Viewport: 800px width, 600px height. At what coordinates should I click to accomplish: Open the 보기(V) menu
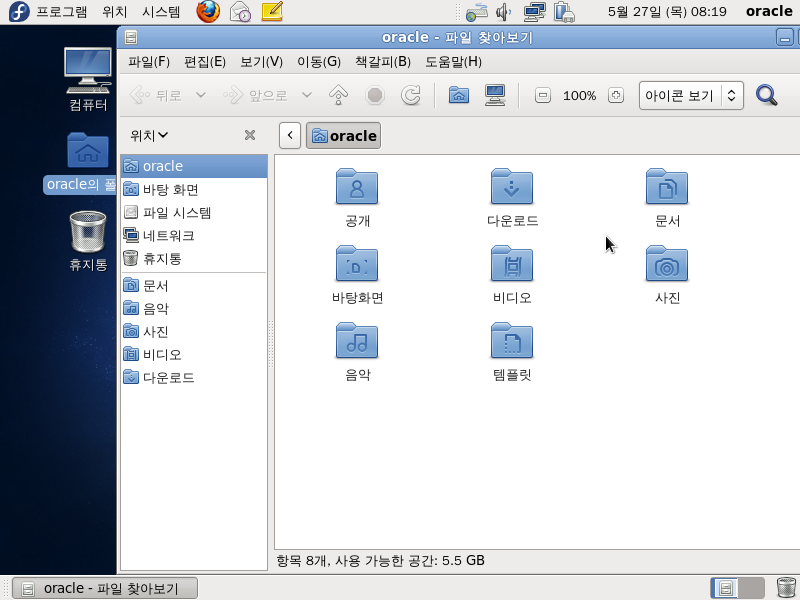[x=261, y=62]
